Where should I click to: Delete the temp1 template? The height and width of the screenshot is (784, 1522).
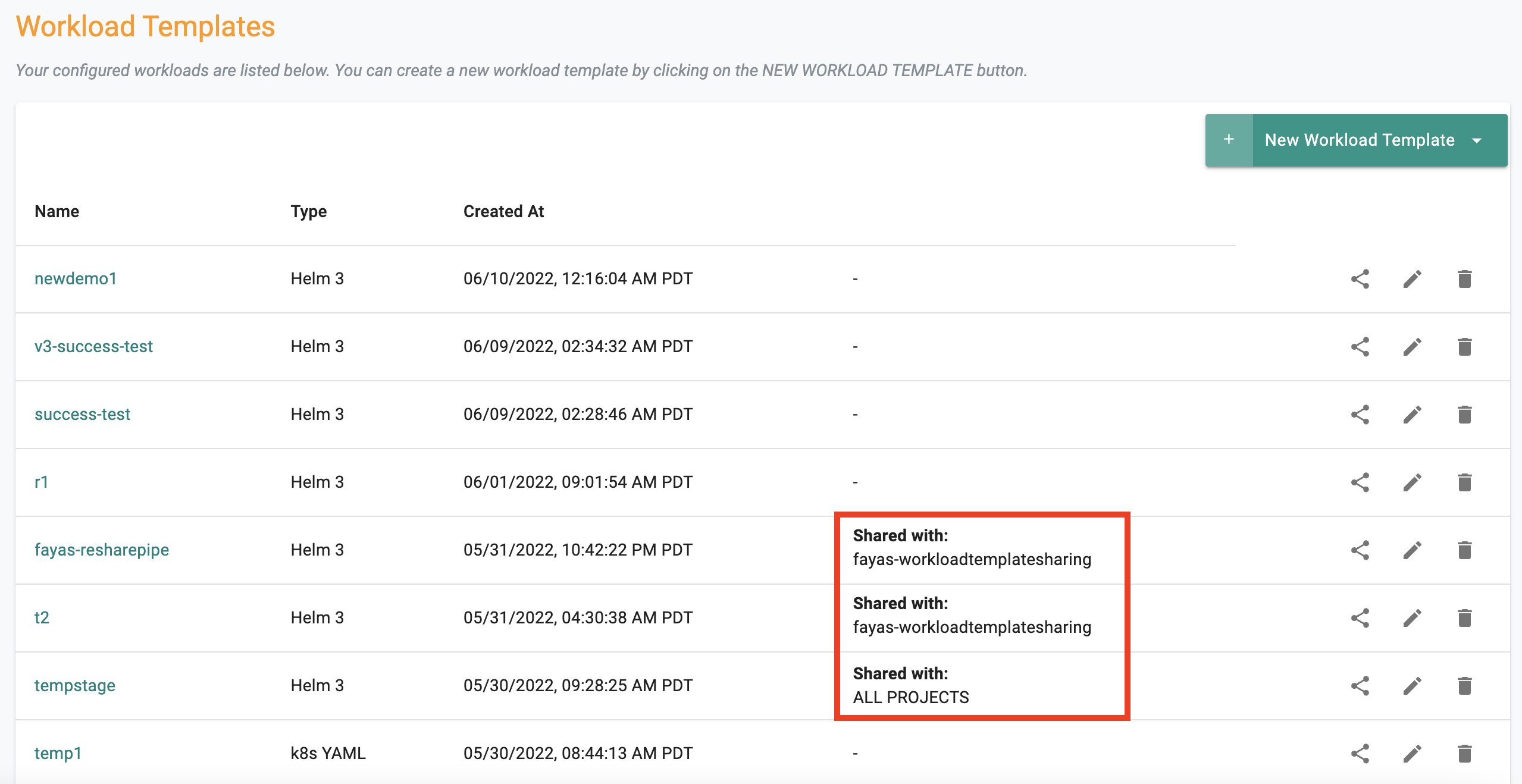tap(1465, 754)
